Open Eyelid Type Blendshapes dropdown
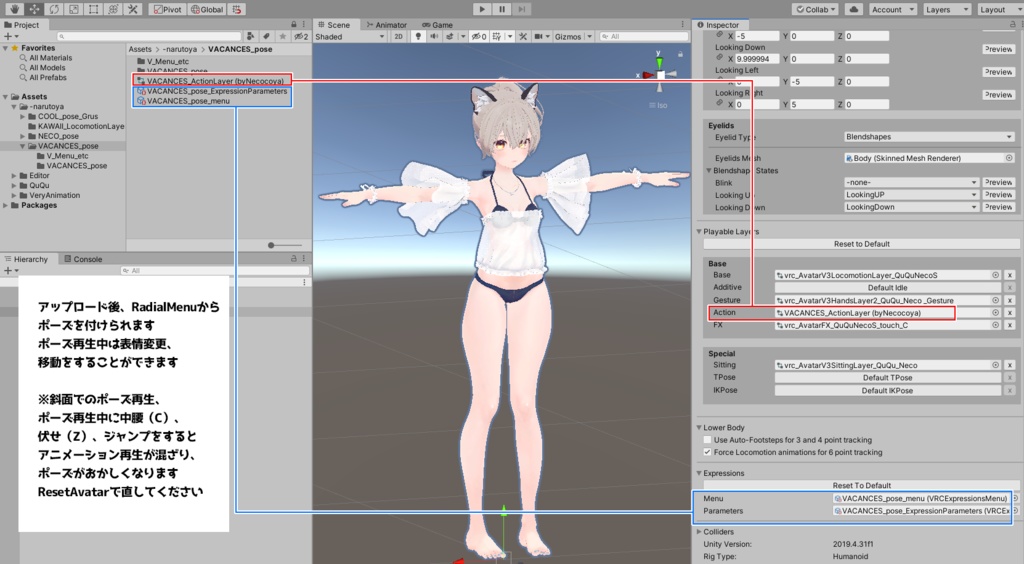Viewport: 1024px width, 564px height. (x=929, y=137)
